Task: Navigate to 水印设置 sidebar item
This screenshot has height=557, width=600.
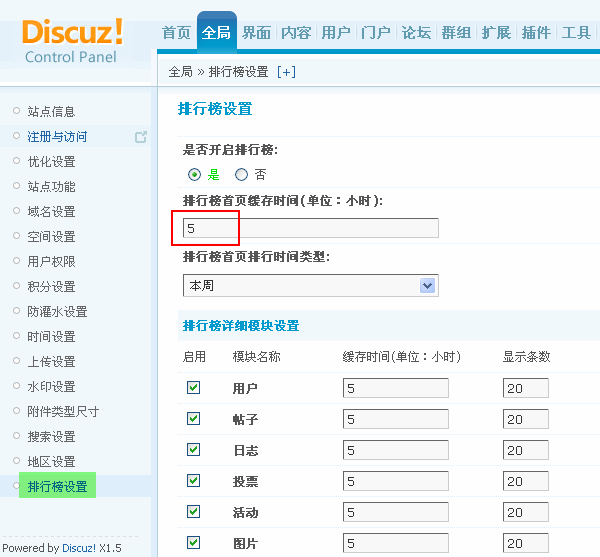Action: [51, 387]
